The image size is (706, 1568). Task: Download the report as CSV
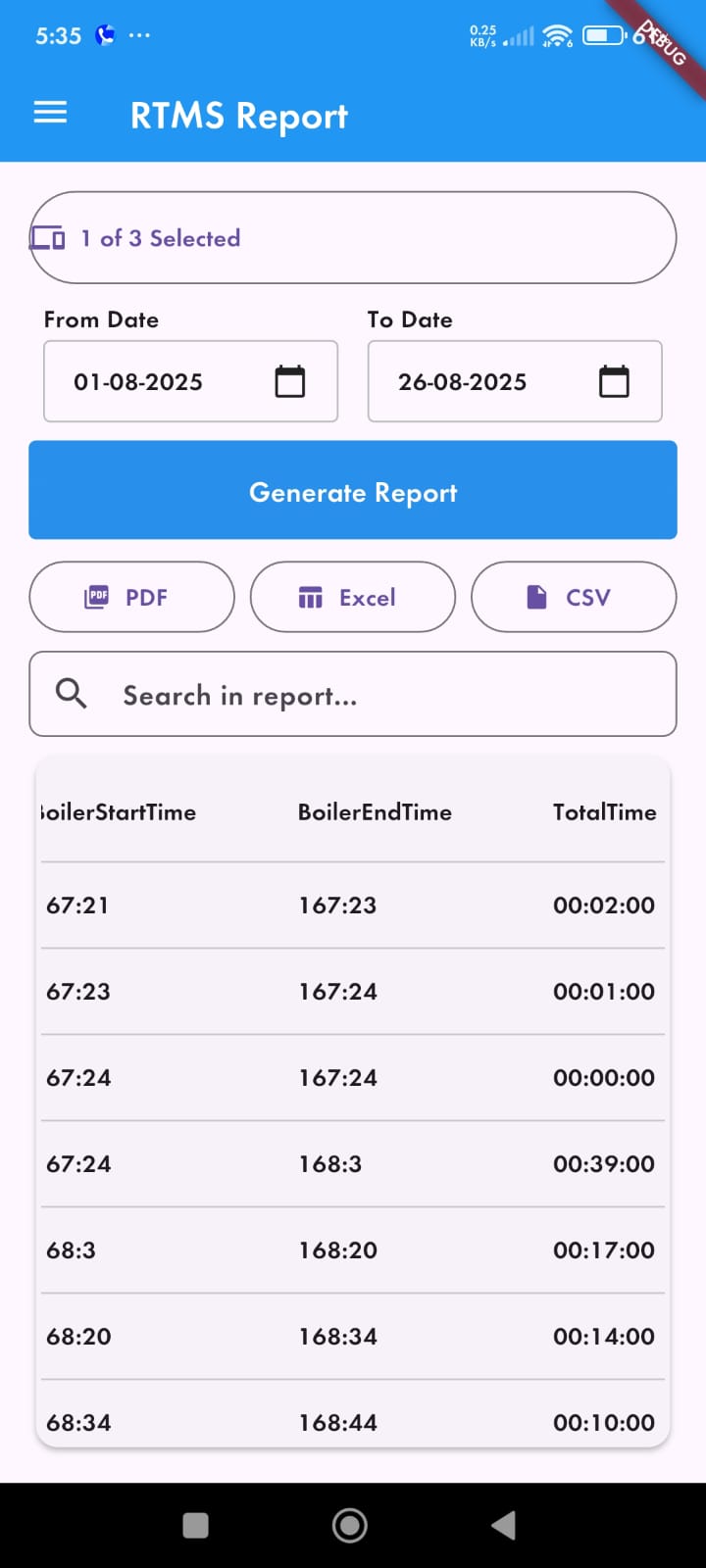coord(574,597)
